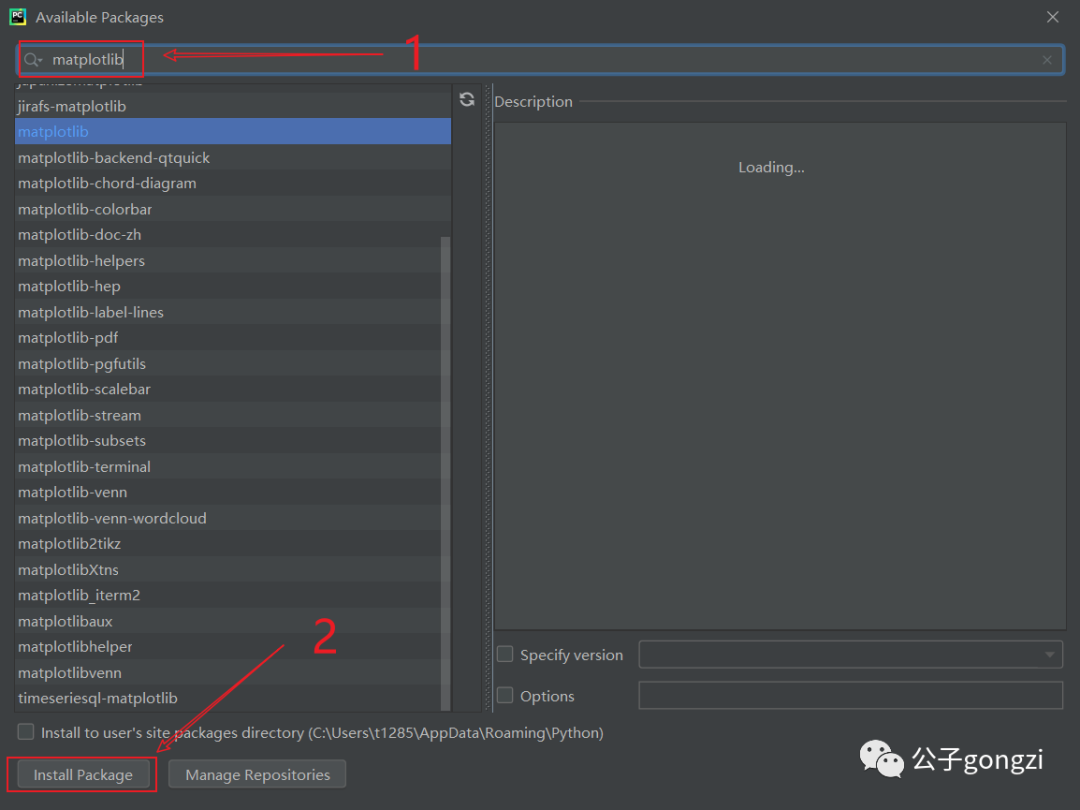Select the highlighted matplotlib package
The height and width of the screenshot is (810, 1080).
(x=233, y=132)
